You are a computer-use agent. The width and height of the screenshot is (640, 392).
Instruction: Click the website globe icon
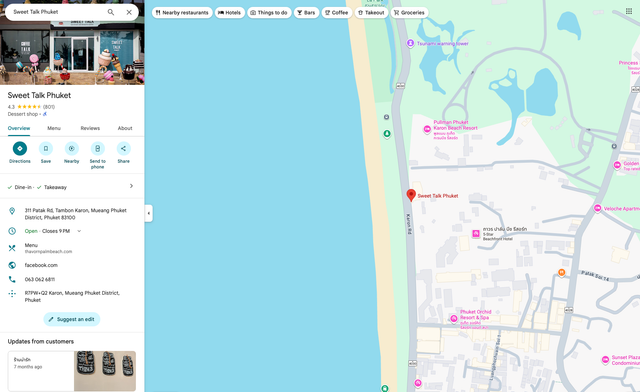click(x=12, y=265)
